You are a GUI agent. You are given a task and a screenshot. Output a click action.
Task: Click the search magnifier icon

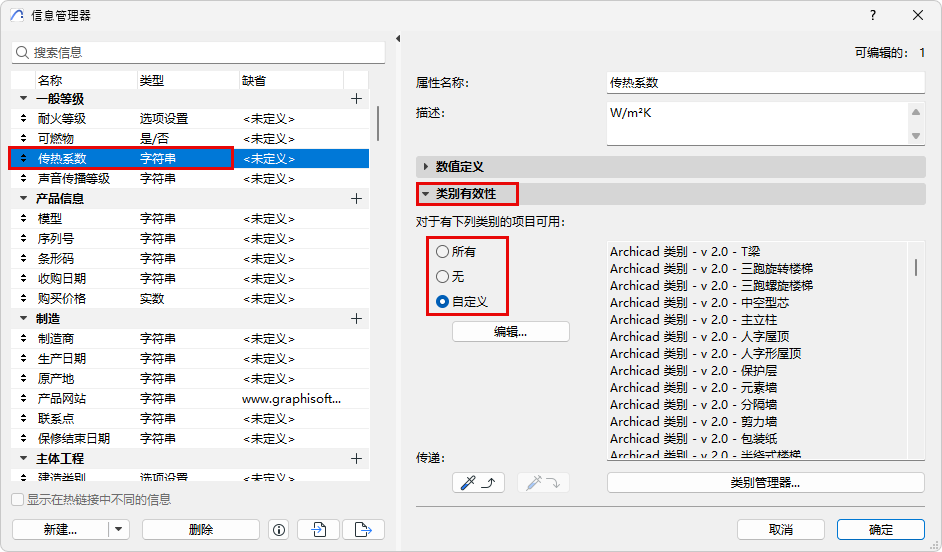tap(22, 53)
